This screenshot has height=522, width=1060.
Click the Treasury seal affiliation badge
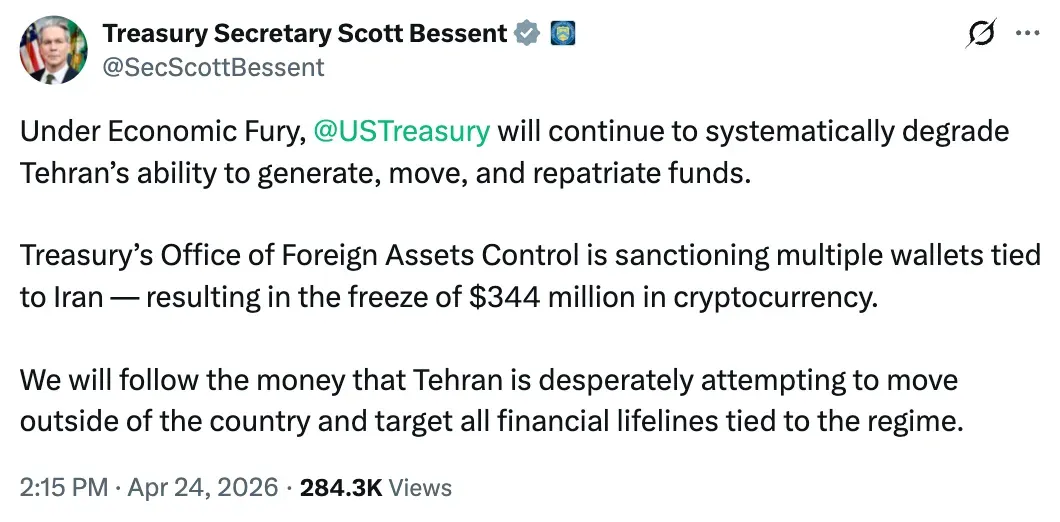click(561, 34)
